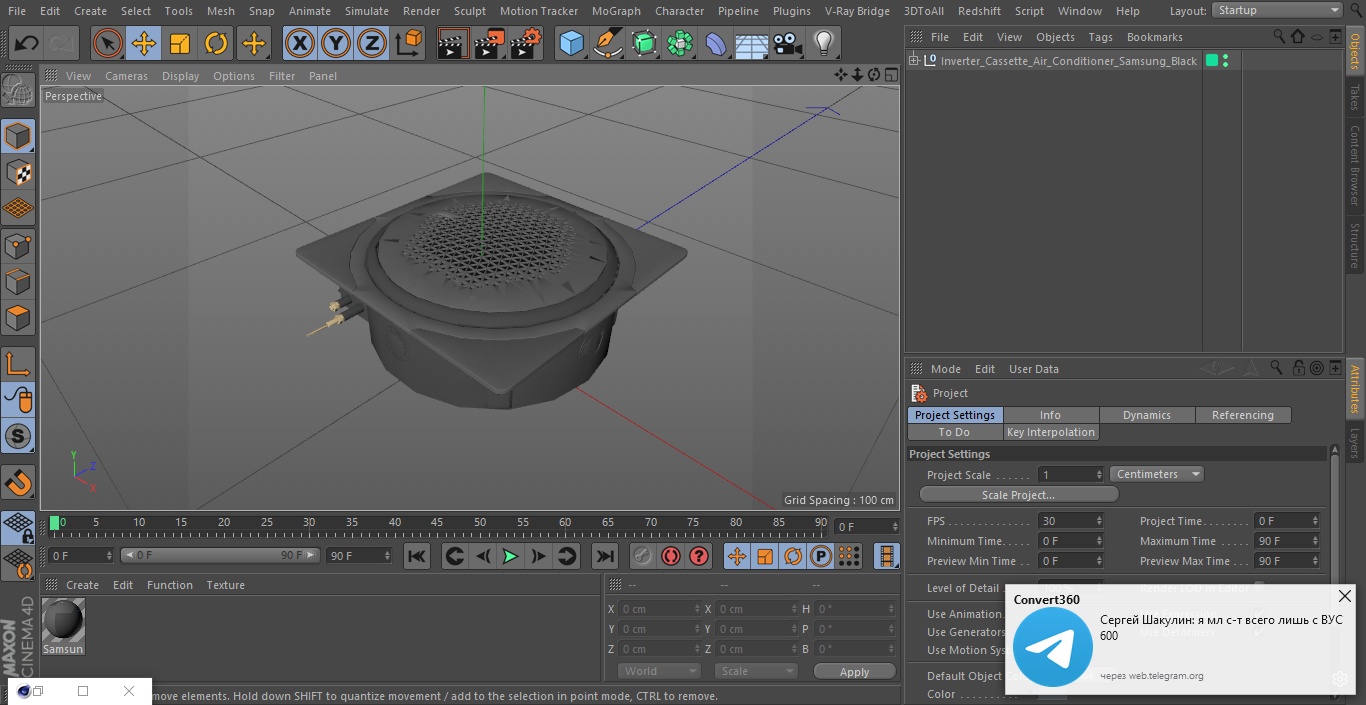The image size is (1366, 705).
Task: Expand the Inverter_Cassette_Air_Conditioner object tree
Action: pyautogui.click(x=913, y=61)
